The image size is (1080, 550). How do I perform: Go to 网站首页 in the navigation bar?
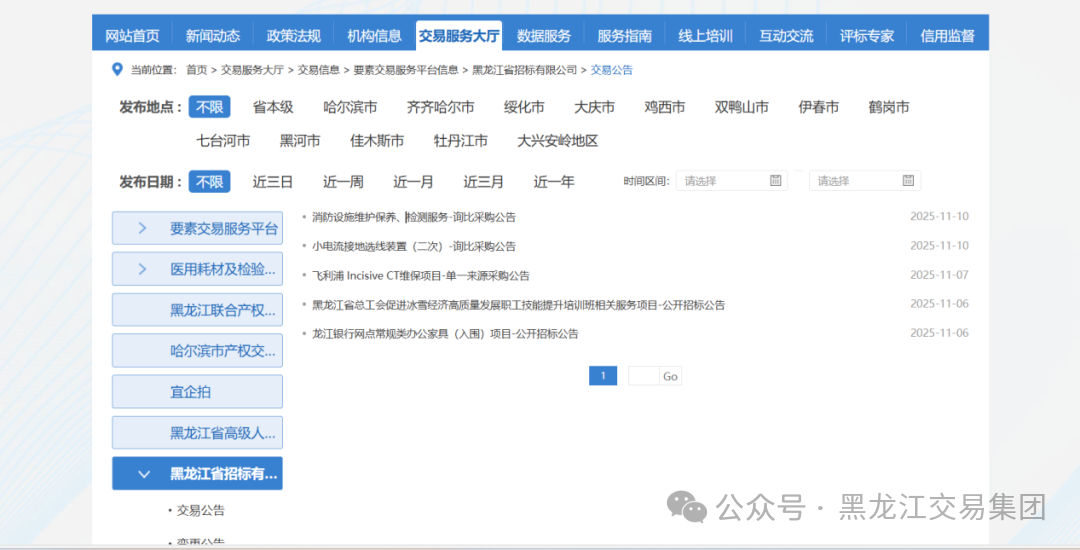click(x=132, y=35)
